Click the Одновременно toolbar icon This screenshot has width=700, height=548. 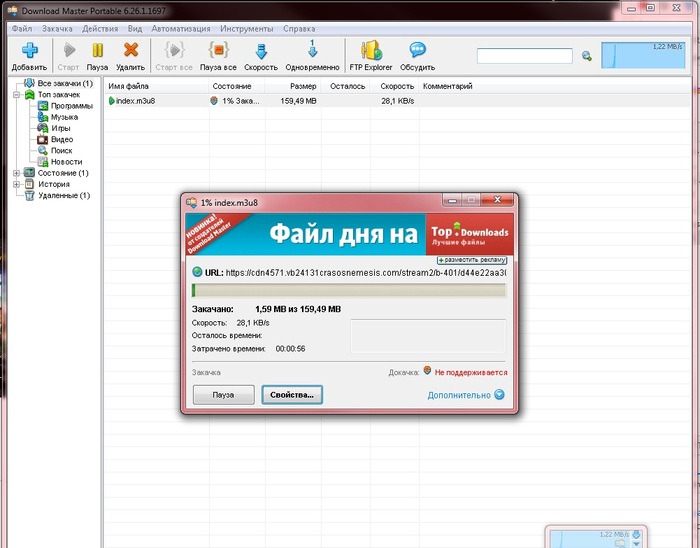tap(312, 49)
